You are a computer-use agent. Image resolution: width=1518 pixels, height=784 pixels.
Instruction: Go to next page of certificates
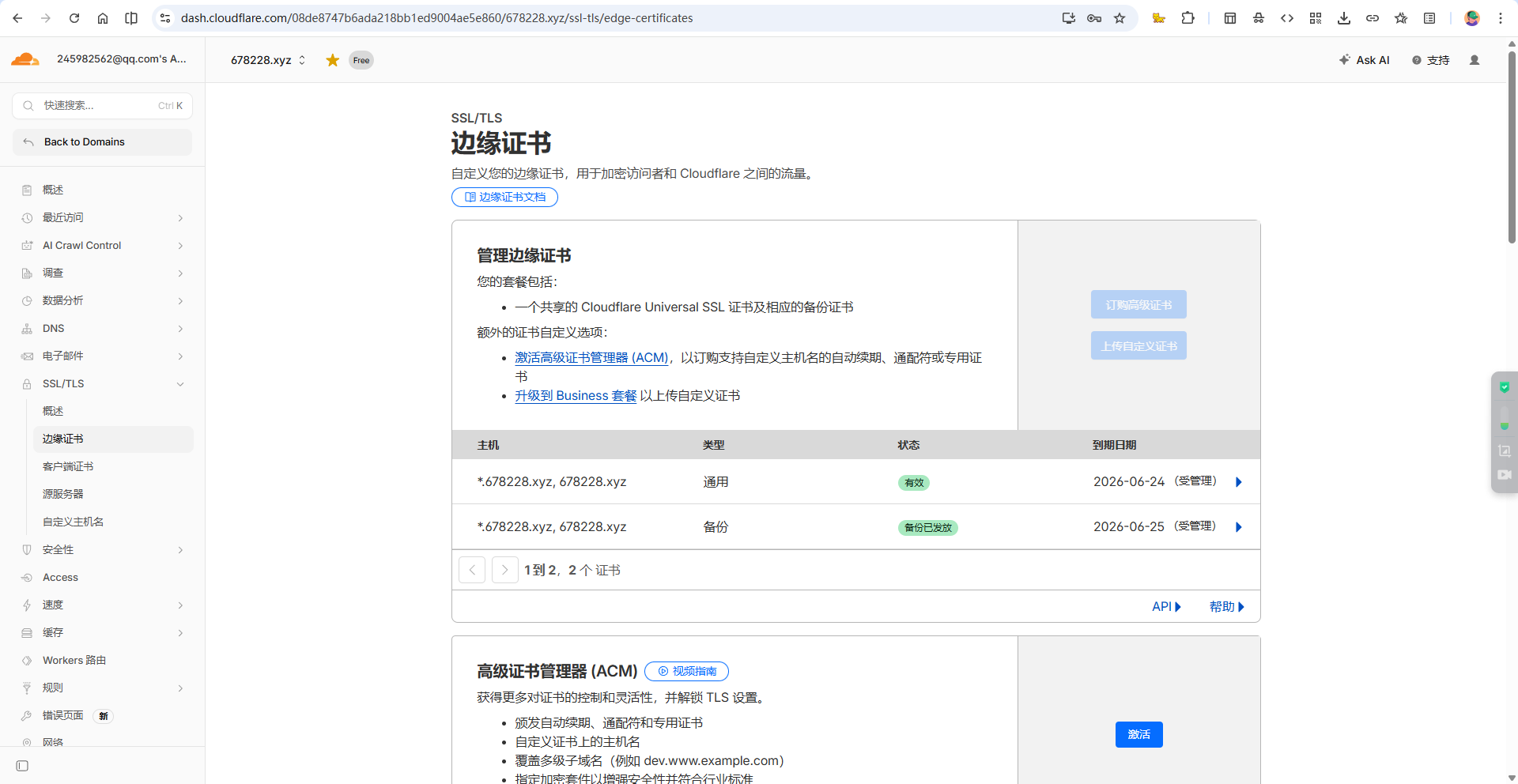click(x=505, y=570)
